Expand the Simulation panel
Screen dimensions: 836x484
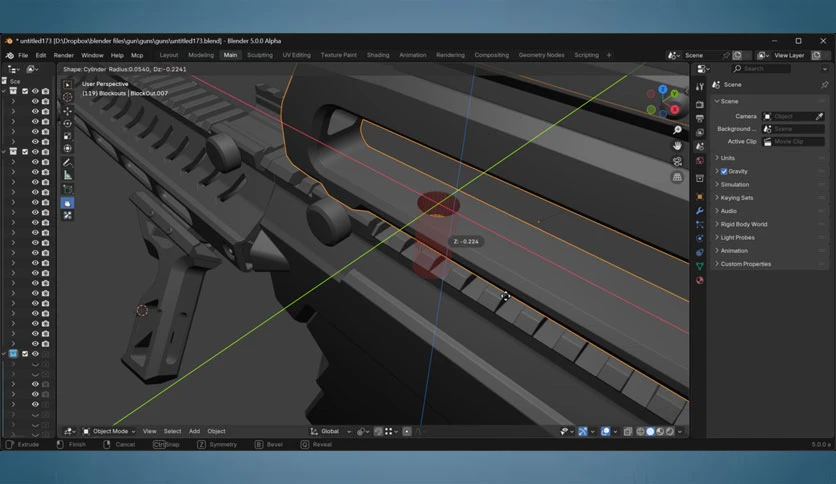click(735, 184)
